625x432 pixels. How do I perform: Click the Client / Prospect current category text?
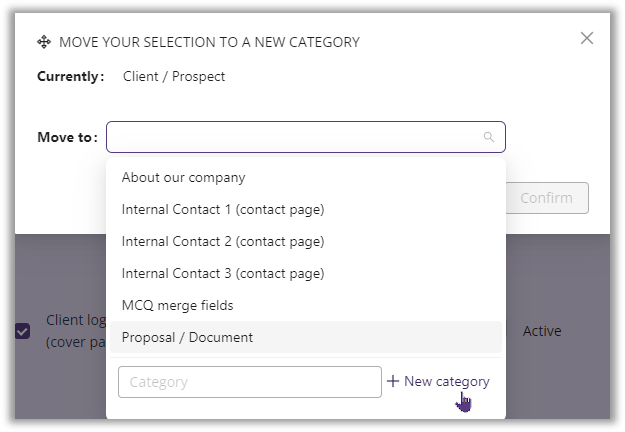click(174, 77)
